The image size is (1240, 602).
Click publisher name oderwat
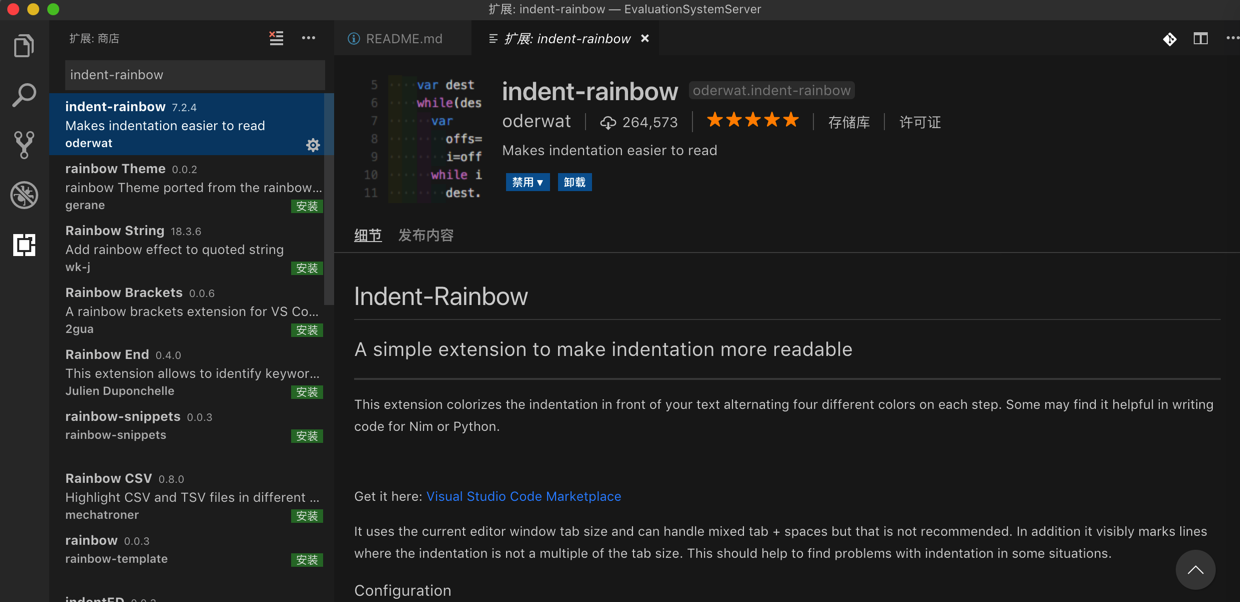click(537, 121)
